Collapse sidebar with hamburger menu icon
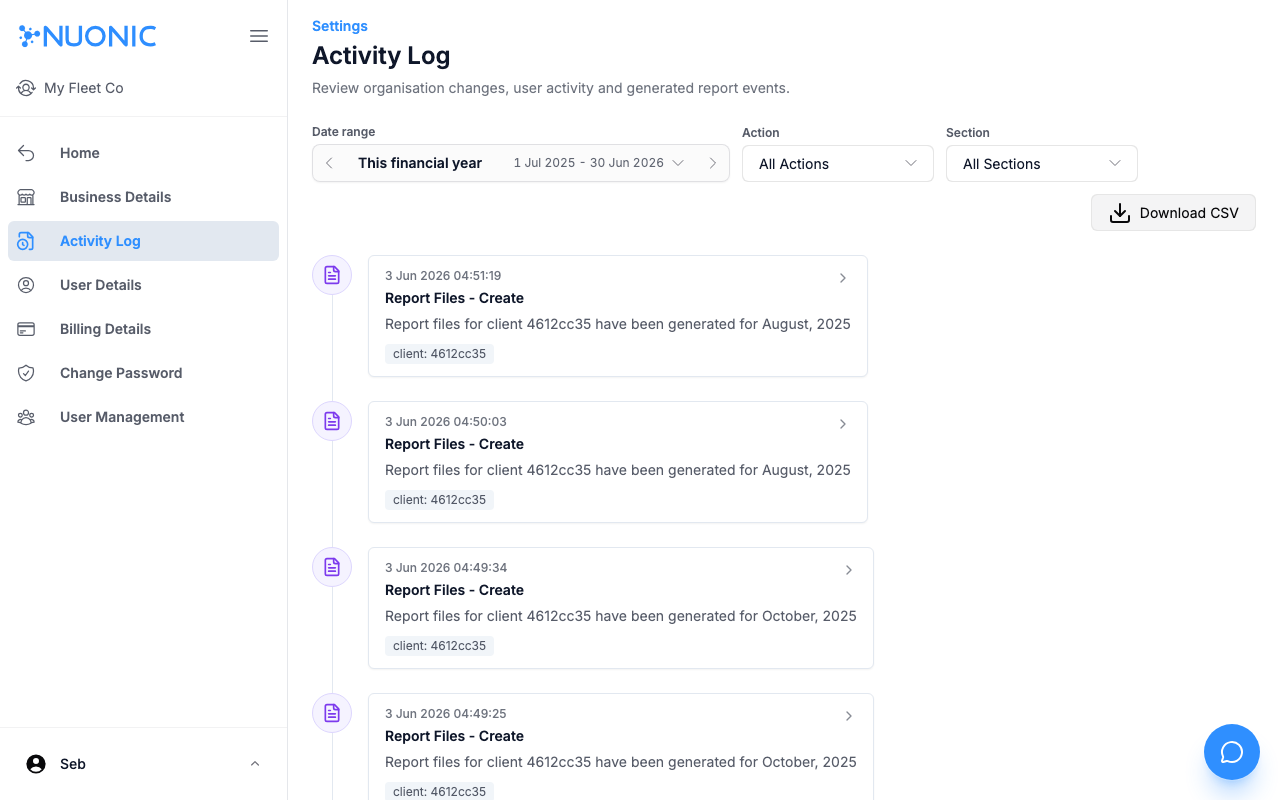Image resolution: width=1280 pixels, height=800 pixels. point(259,36)
